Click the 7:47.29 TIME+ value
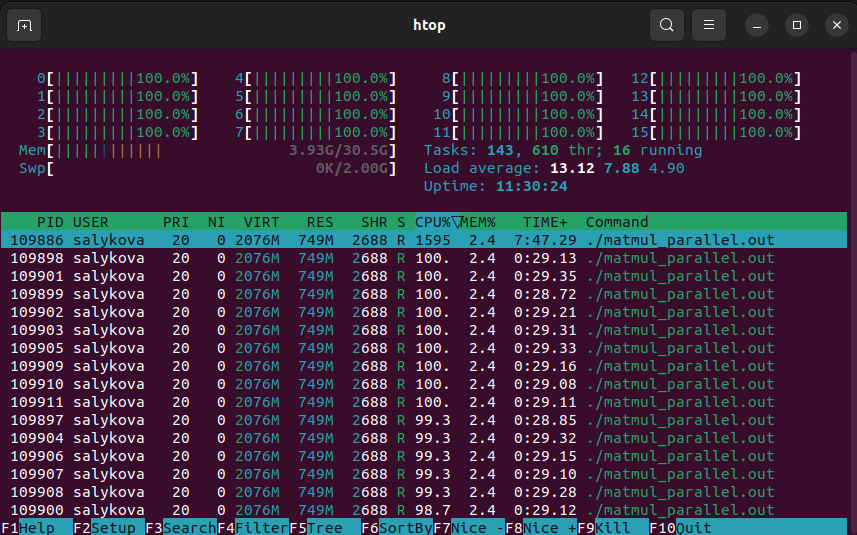This screenshot has width=857, height=535. (x=545, y=240)
